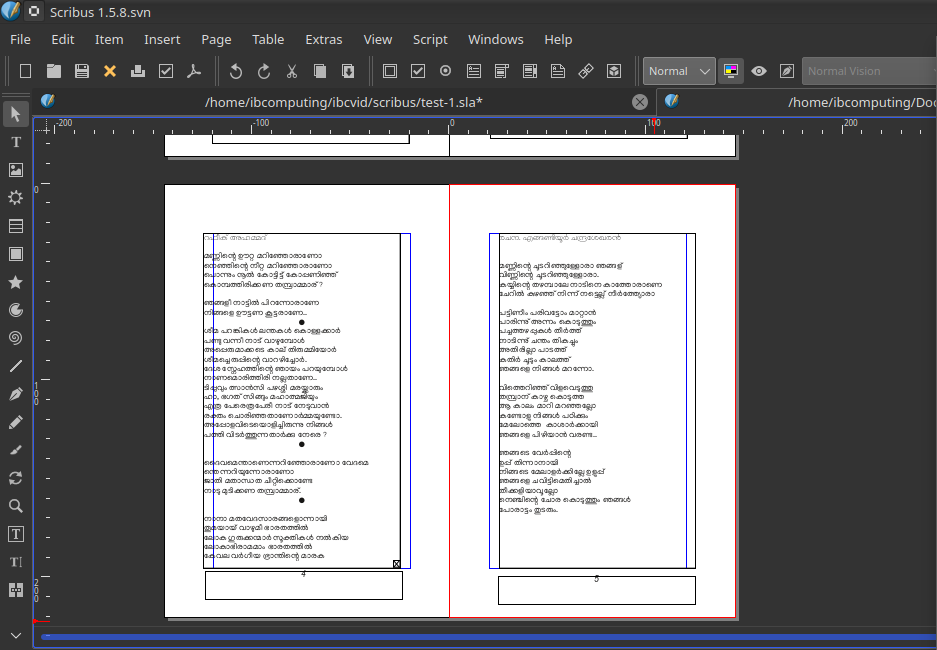Select the Polygon star tool
Image resolution: width=937 pixels, height=650 pixels.
pos(16,282)
